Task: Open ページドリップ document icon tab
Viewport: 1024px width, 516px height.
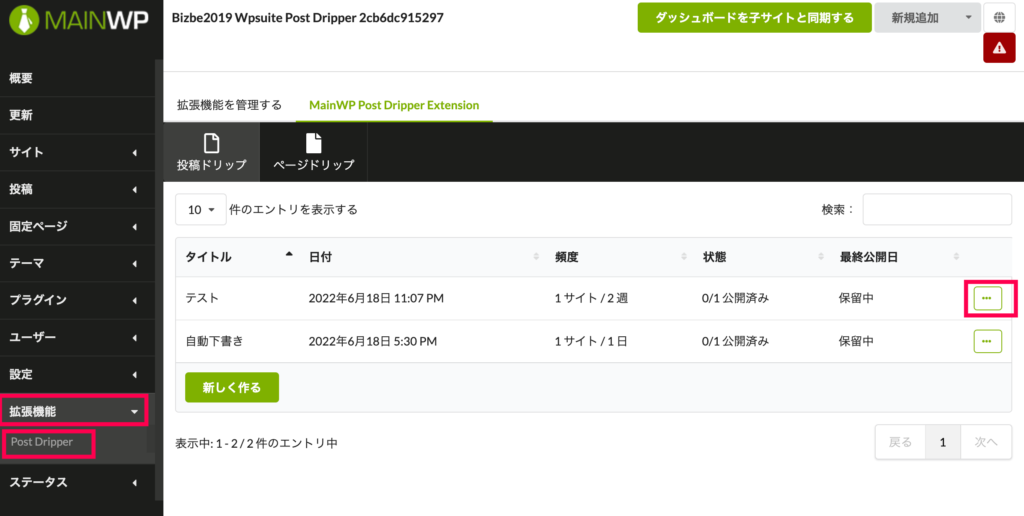Action: tap(313, 152)
